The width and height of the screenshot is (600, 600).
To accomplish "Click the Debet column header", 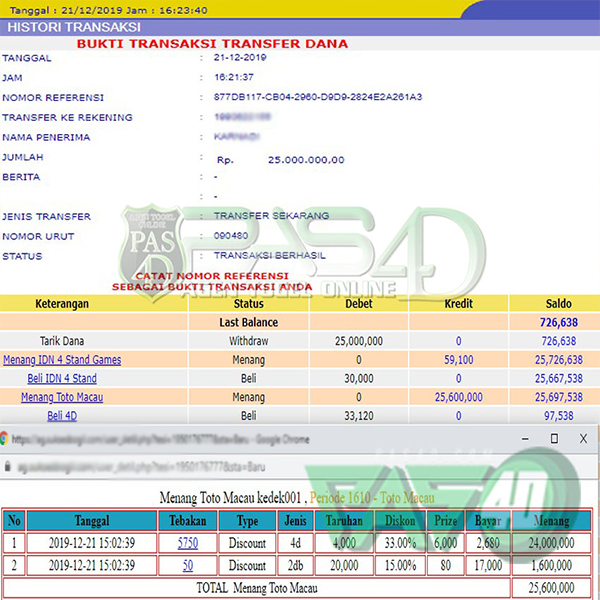I will point(359,304).
